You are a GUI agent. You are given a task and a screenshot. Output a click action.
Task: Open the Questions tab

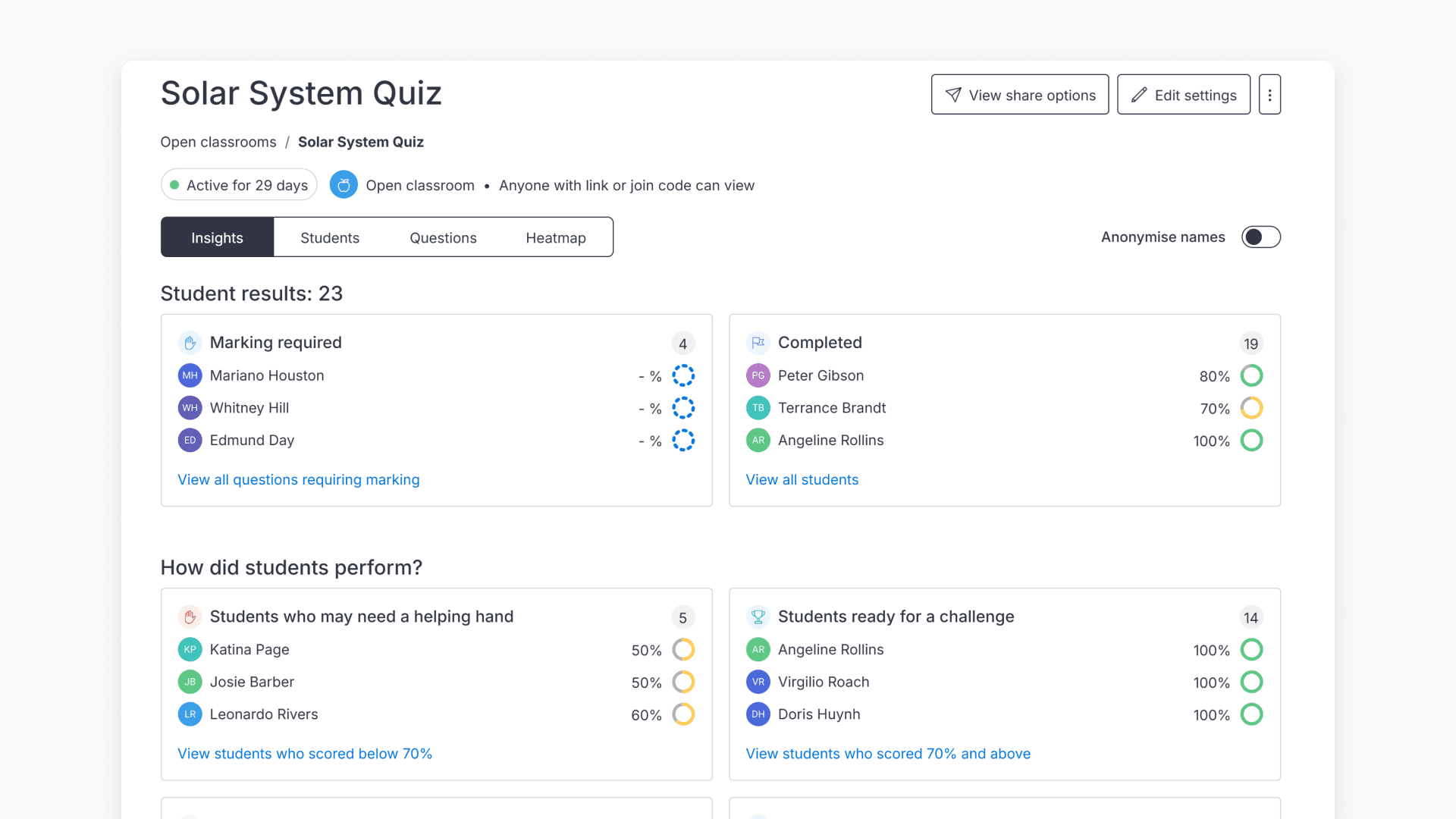443,237
